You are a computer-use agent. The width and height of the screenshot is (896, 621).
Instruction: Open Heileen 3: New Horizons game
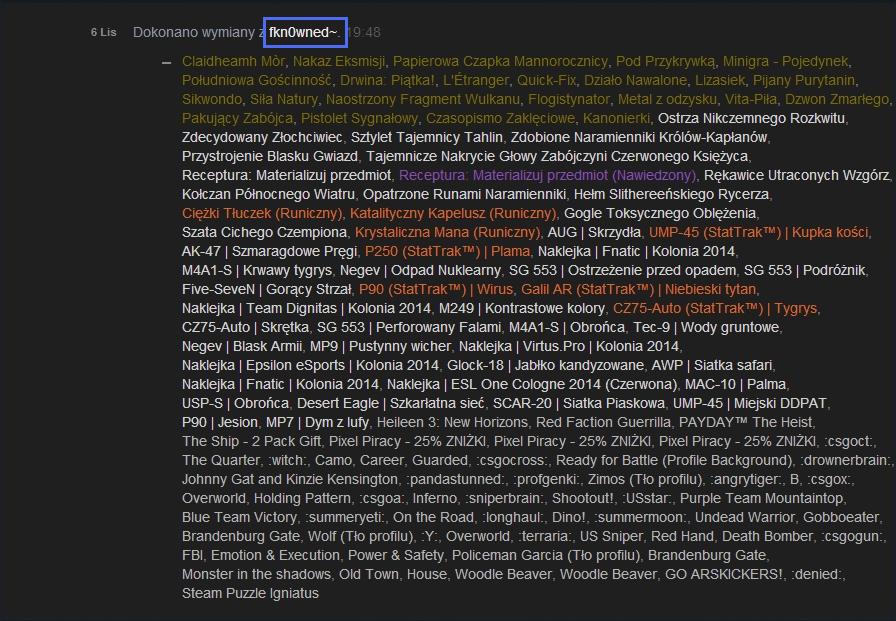pos(452,422)
